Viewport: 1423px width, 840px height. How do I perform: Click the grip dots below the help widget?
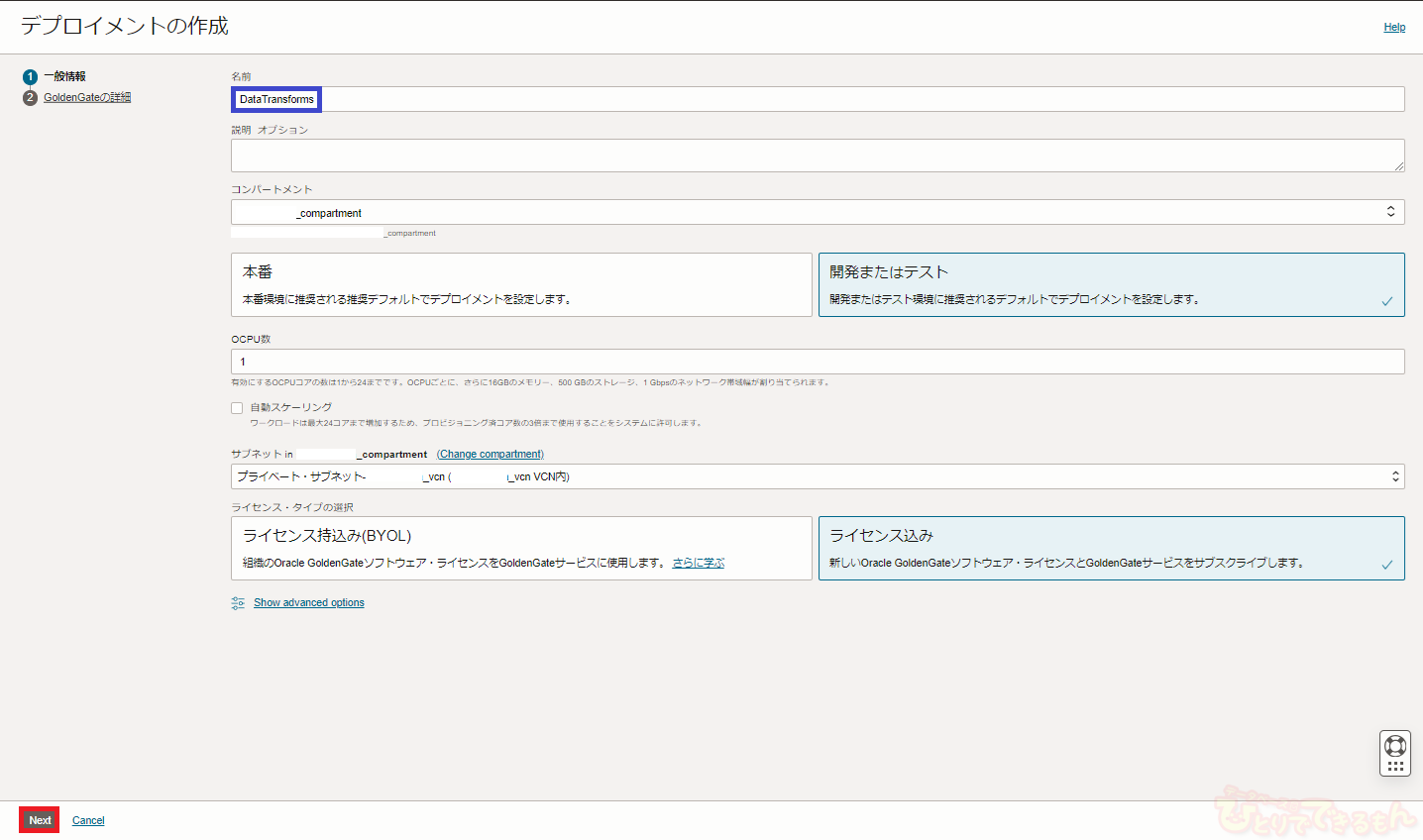[x=1395, y=766]
